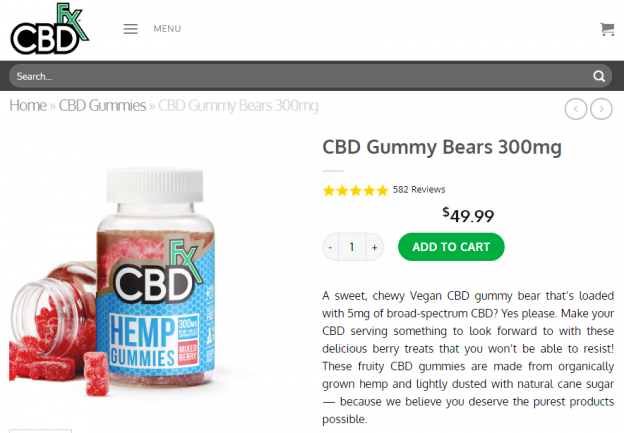Click the MENU label
624x433 pixels.
pyautogui.click(x=167, y=29)
